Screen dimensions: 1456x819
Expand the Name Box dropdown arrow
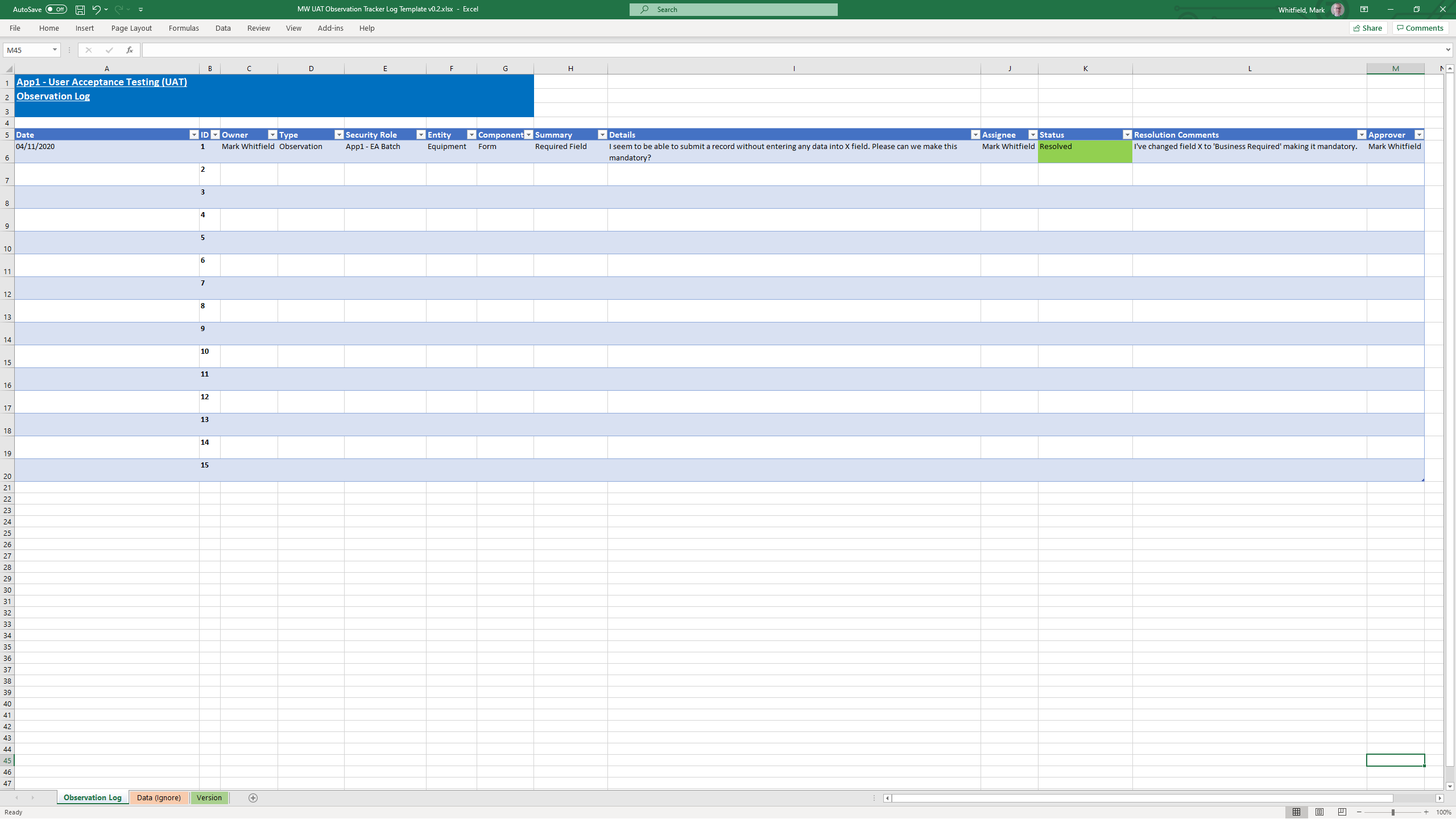click(55, 50)
